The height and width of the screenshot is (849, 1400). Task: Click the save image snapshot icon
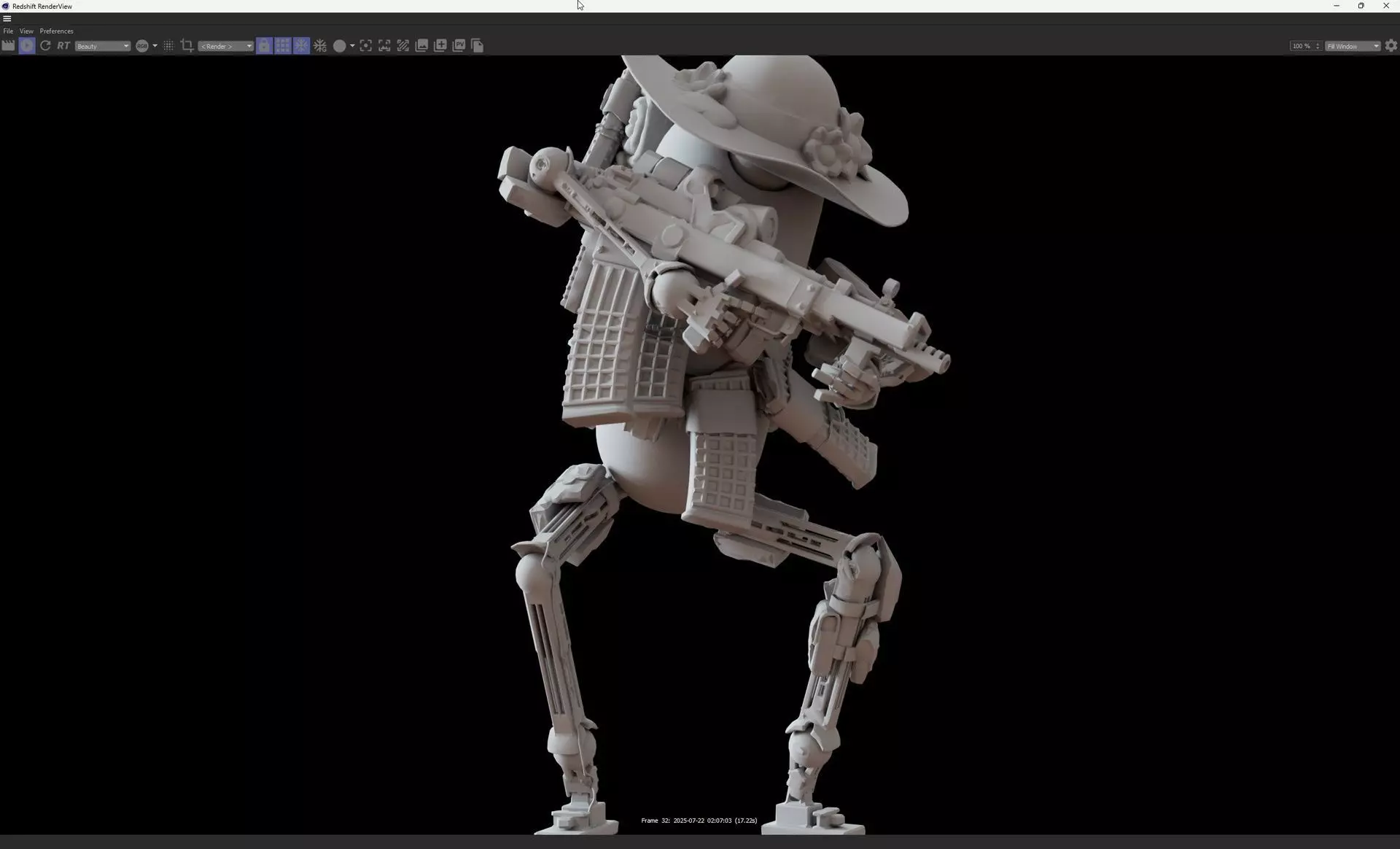[421, 46]
